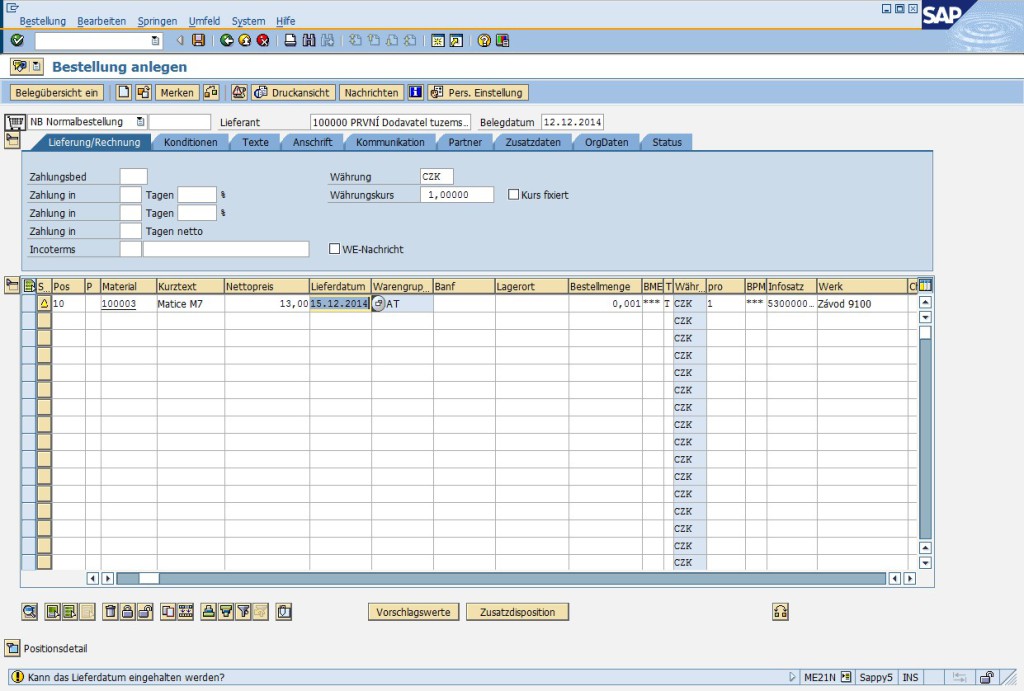Click the Print icon in toolbar
Viewport: 1024px width, 691px height.
pyautogui.click(x=291, y=41)
